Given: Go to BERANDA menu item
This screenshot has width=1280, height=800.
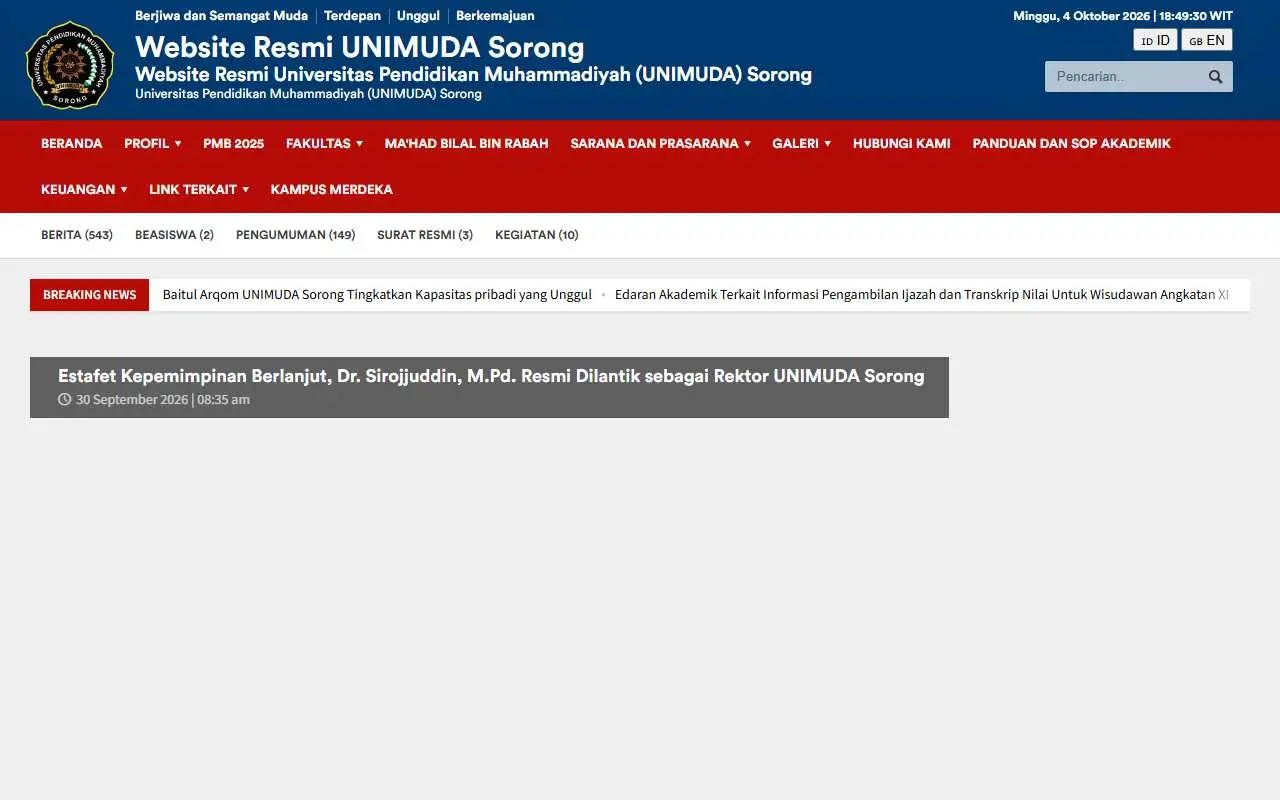Looking at the screenshot, I should pyautogui.click(x=71, y=143).
